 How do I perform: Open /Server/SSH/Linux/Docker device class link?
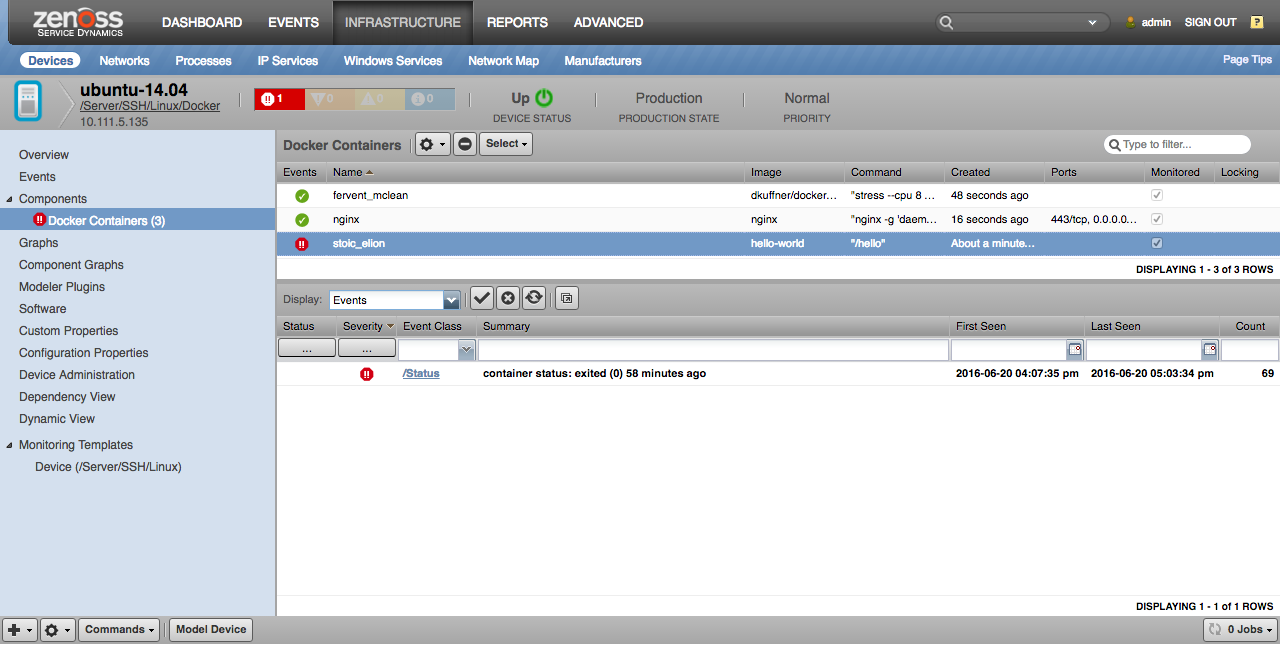tap(150, 106)
